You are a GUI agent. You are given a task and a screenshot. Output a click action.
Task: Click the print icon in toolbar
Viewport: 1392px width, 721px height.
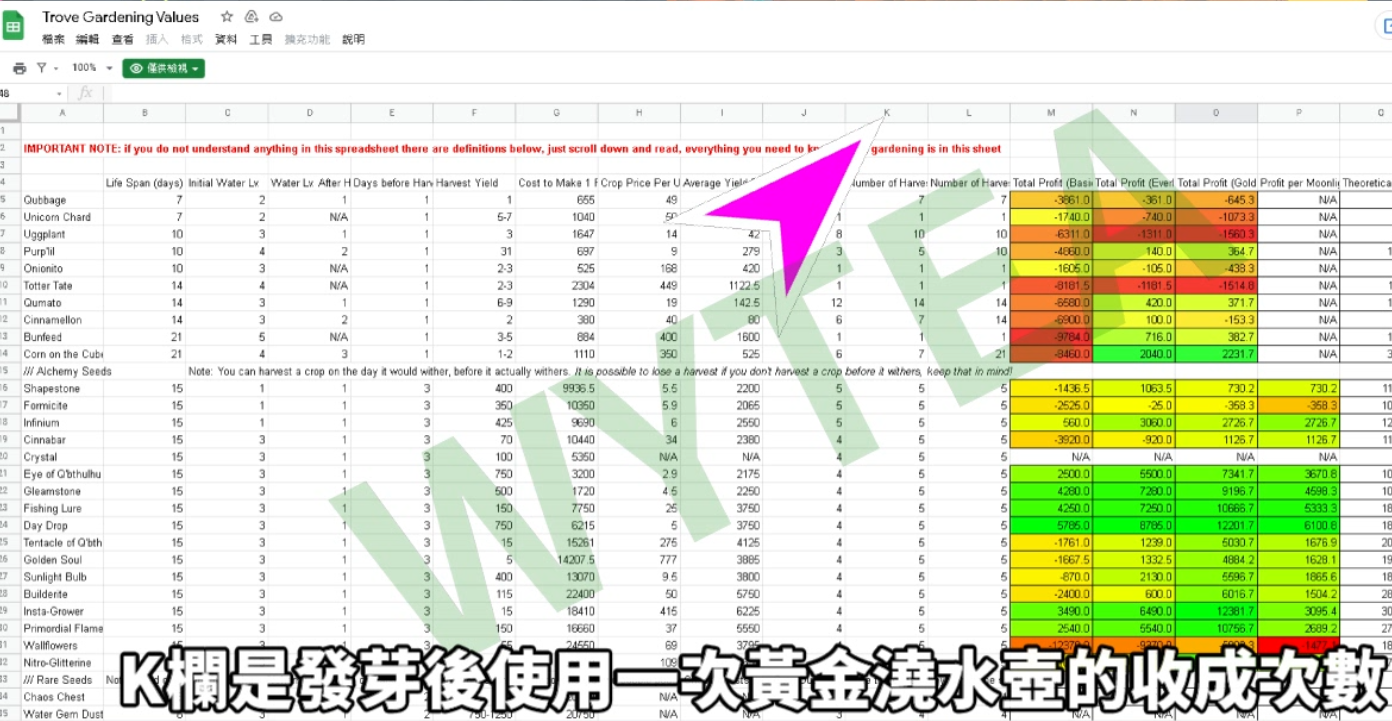click(x=19, y=68)
